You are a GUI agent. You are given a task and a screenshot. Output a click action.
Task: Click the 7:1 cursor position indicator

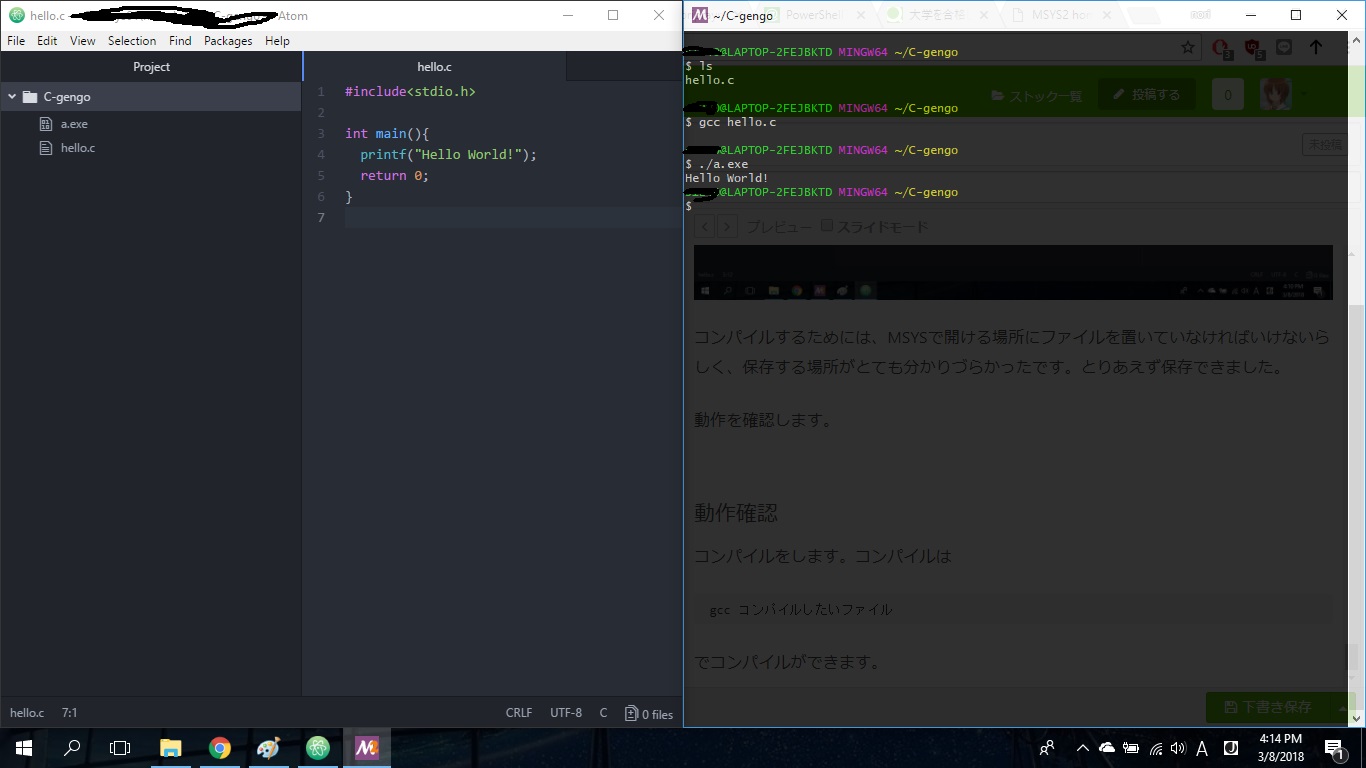70,713
